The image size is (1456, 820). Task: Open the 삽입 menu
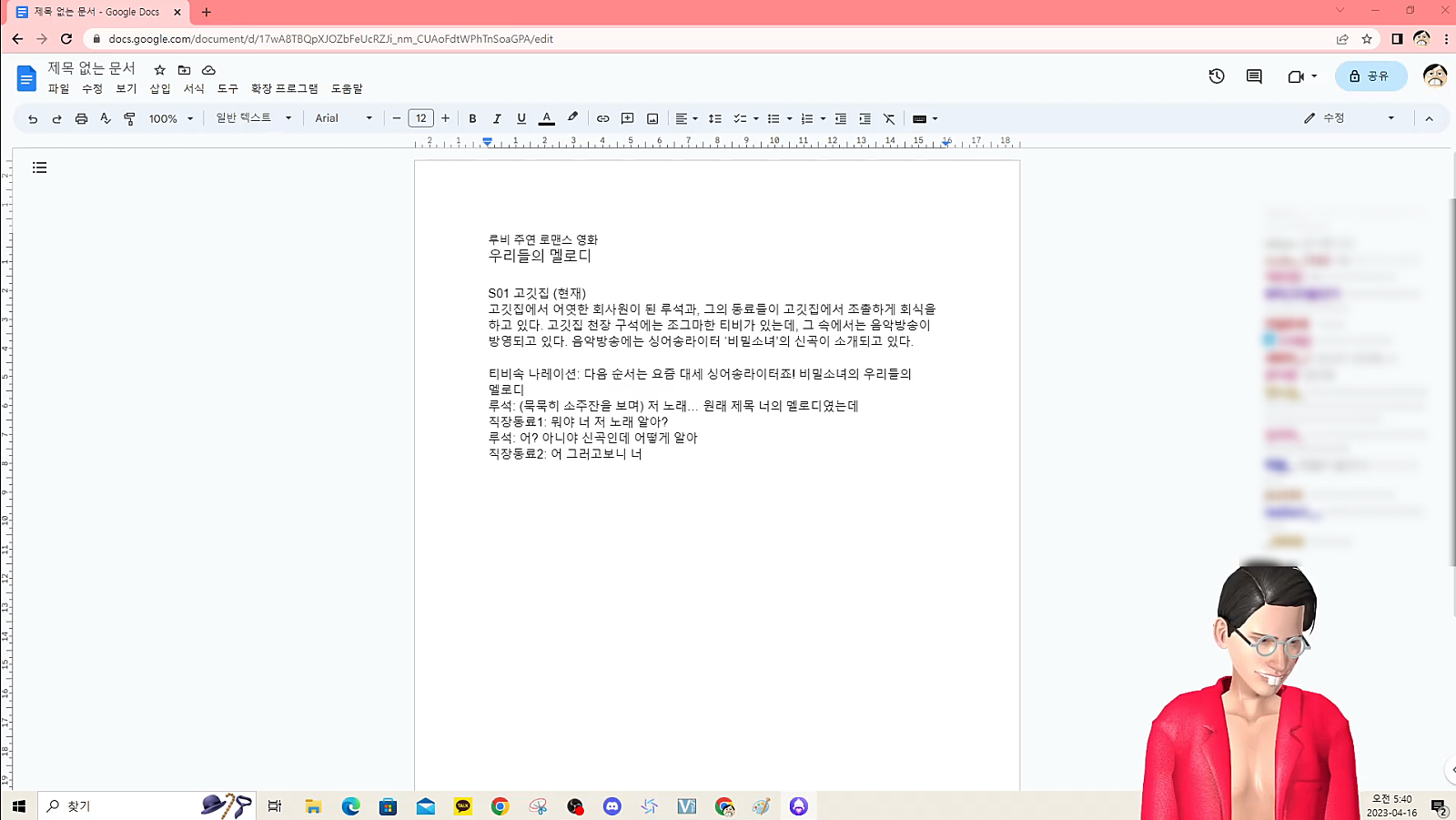point(160,88)
